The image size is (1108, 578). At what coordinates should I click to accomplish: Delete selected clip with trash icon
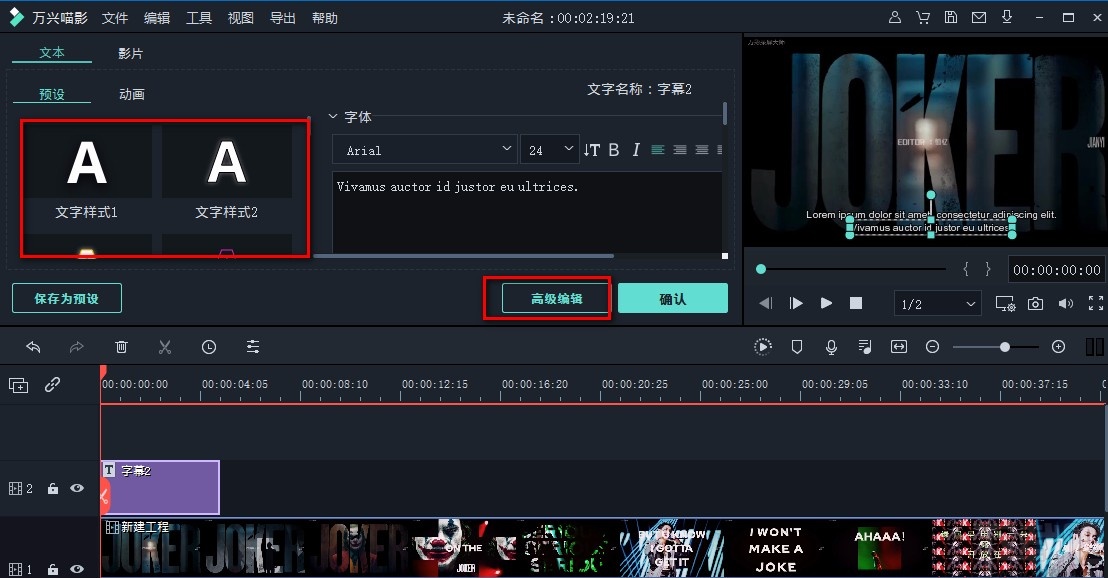click(x=121, y=346)
